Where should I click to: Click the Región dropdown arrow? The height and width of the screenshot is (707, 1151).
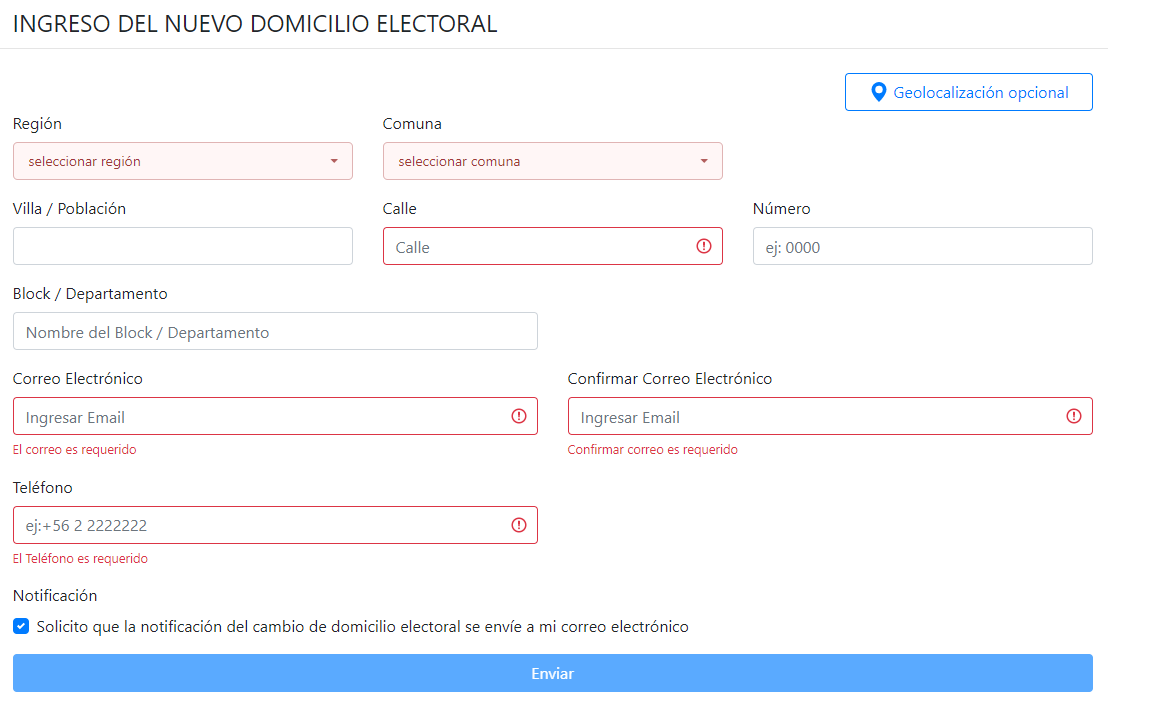click(x=334, y=161)
